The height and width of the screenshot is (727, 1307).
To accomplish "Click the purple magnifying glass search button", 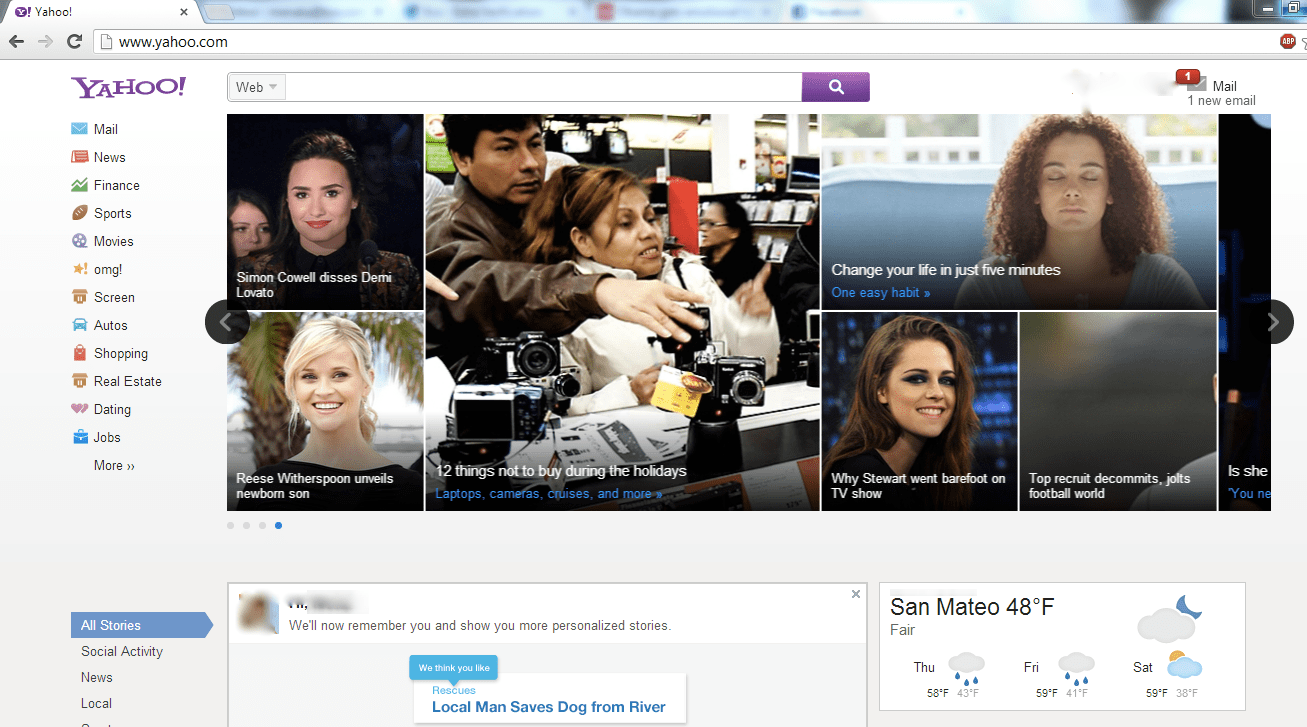I will 835,87.
